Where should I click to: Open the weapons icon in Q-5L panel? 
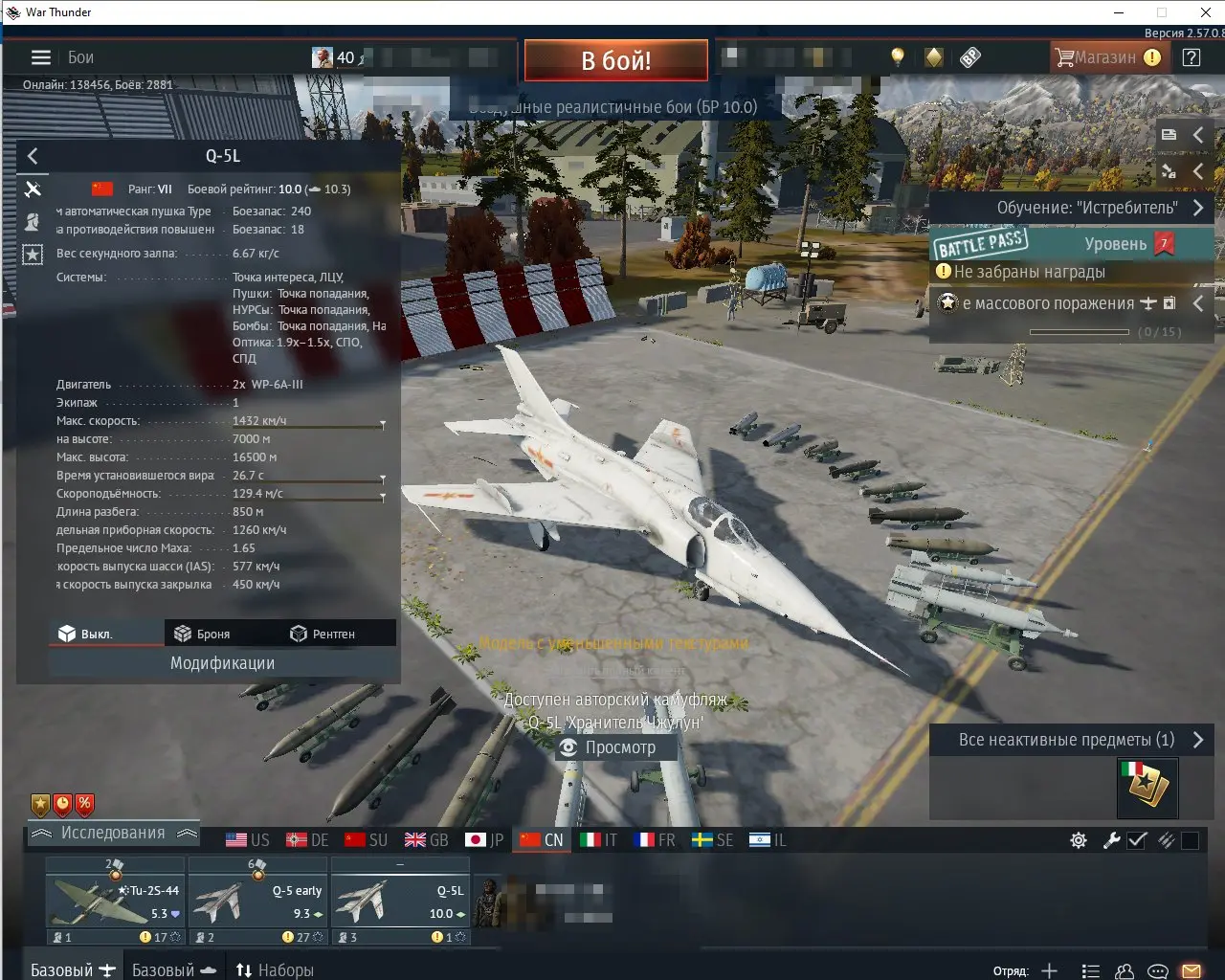click(33, 189)
